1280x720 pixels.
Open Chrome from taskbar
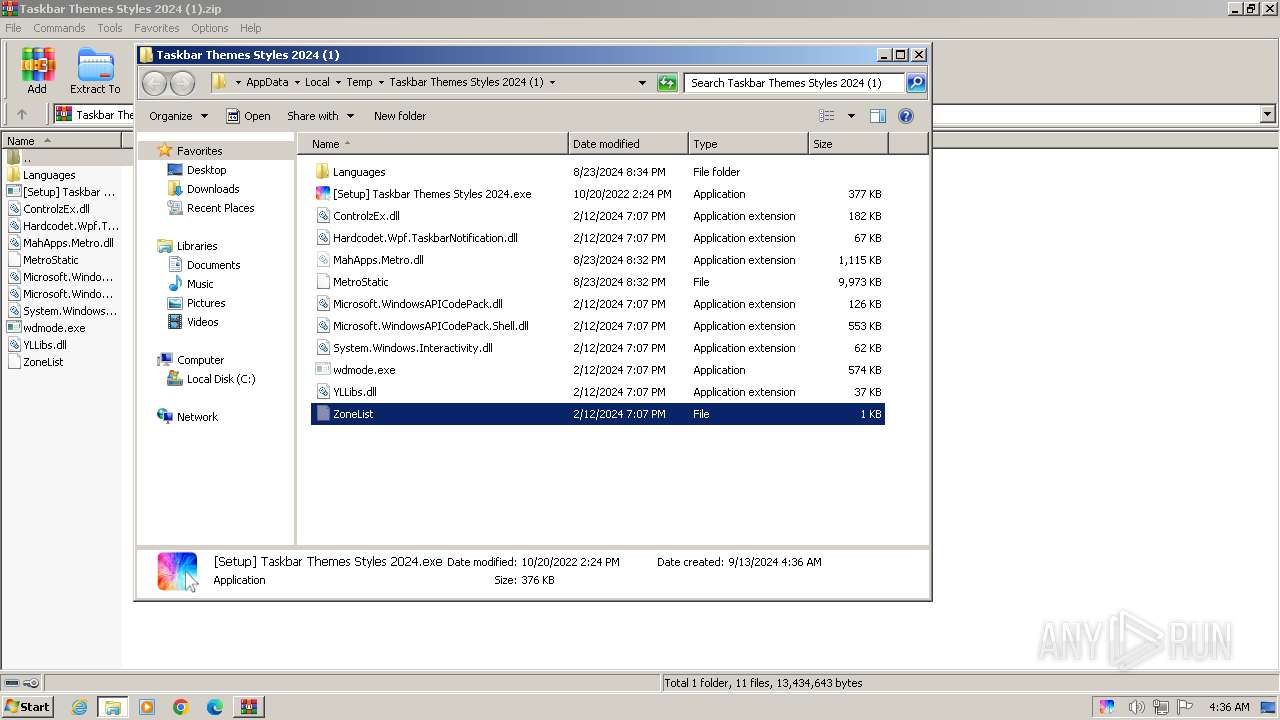(180, 707)
